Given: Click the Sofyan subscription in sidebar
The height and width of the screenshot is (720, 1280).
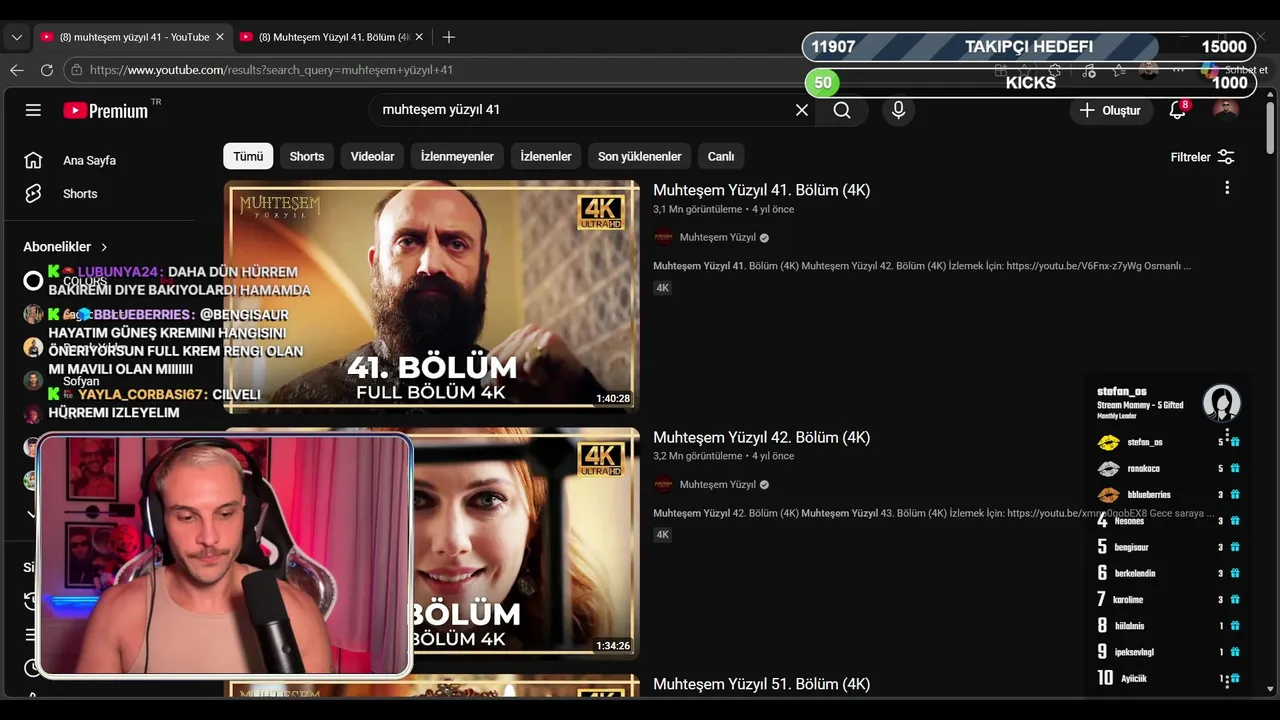Looking at the screenshot, I should point(81,381).
